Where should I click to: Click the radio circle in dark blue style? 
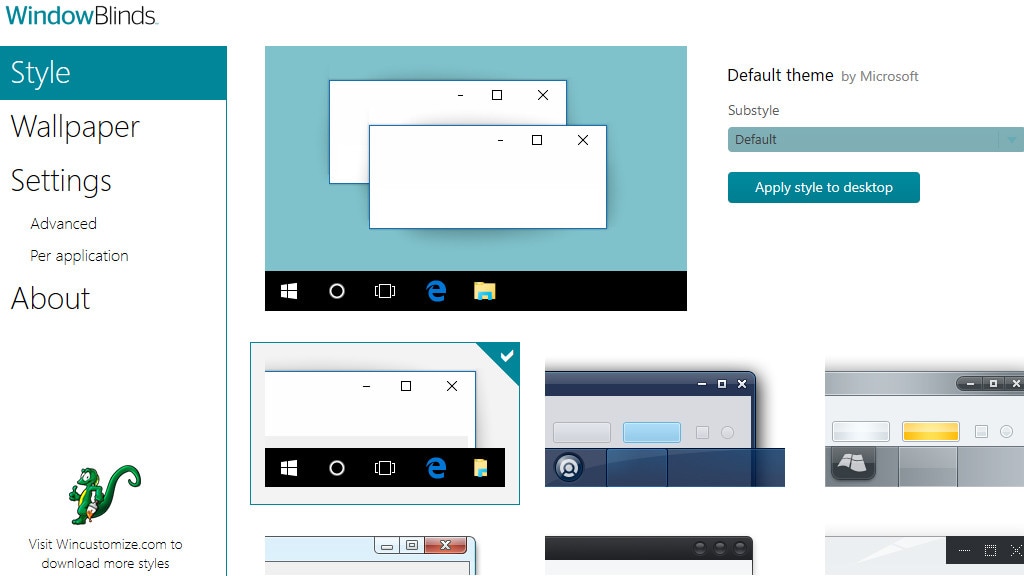point(728,432)
